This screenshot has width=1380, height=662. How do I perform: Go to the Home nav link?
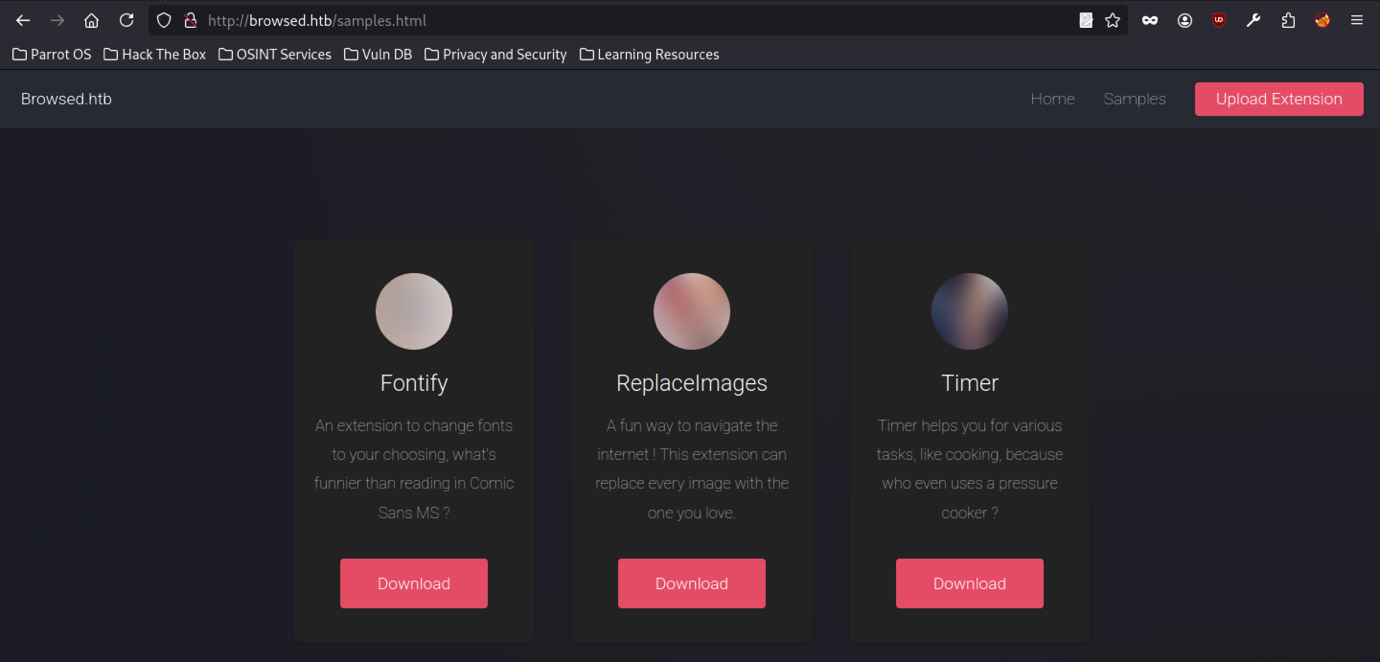pyautogui.click(x=1052, y=99)
